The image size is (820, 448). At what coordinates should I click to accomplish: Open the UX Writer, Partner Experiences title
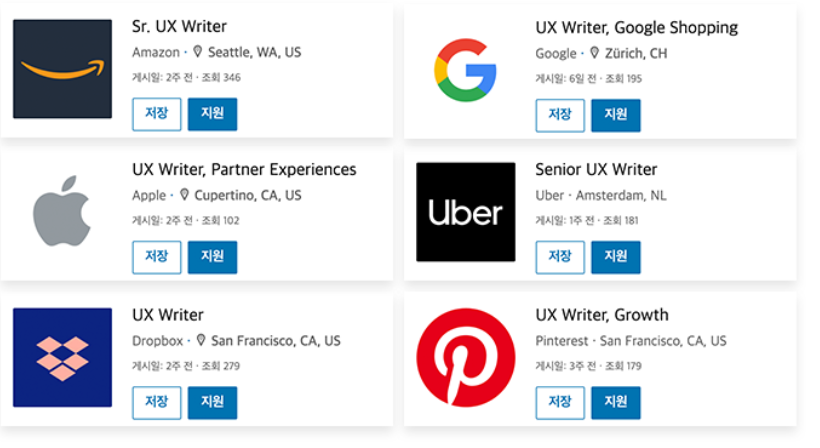coord(244,169)
